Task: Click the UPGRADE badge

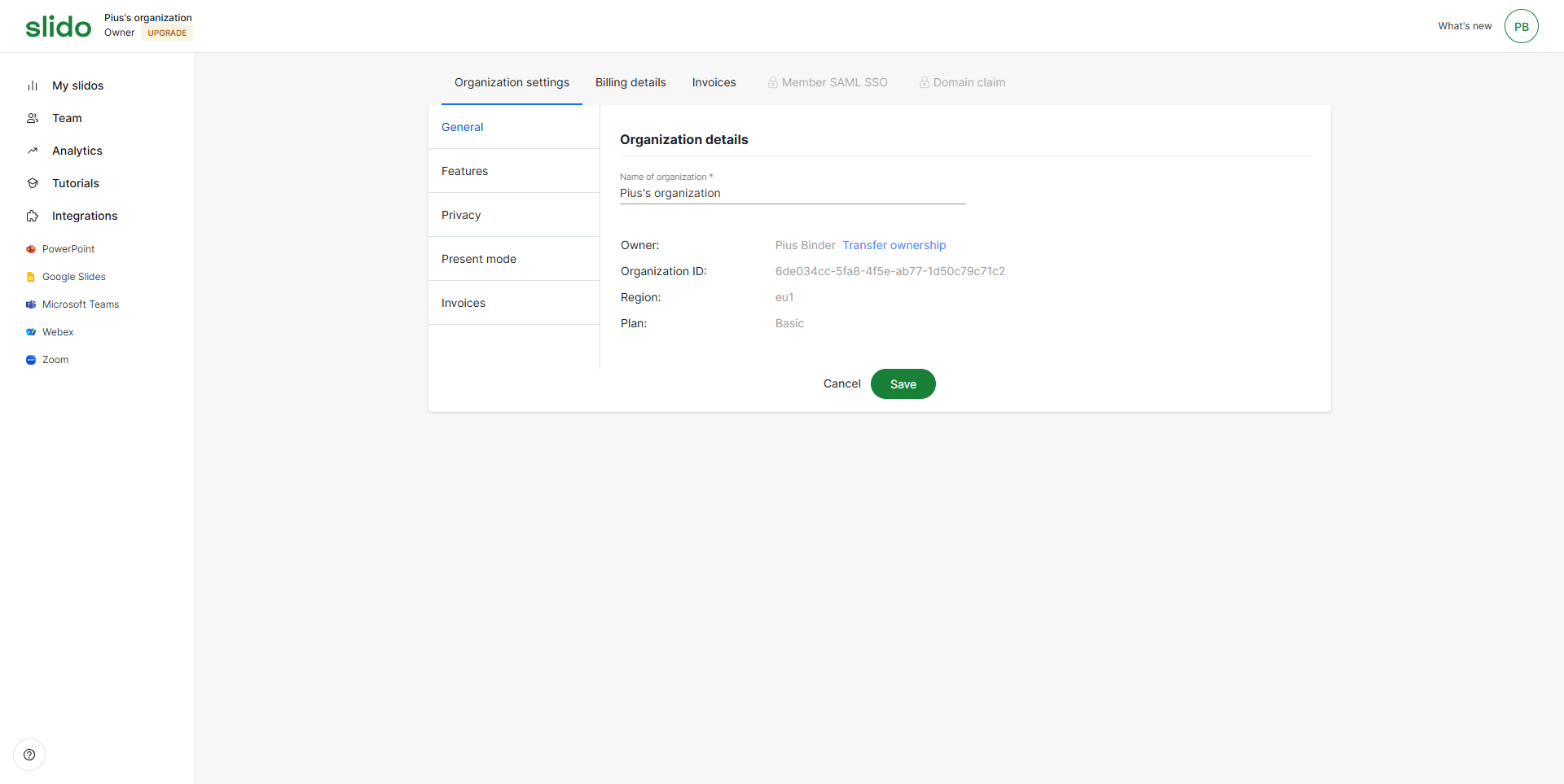Action: click(x=167, y=33)
